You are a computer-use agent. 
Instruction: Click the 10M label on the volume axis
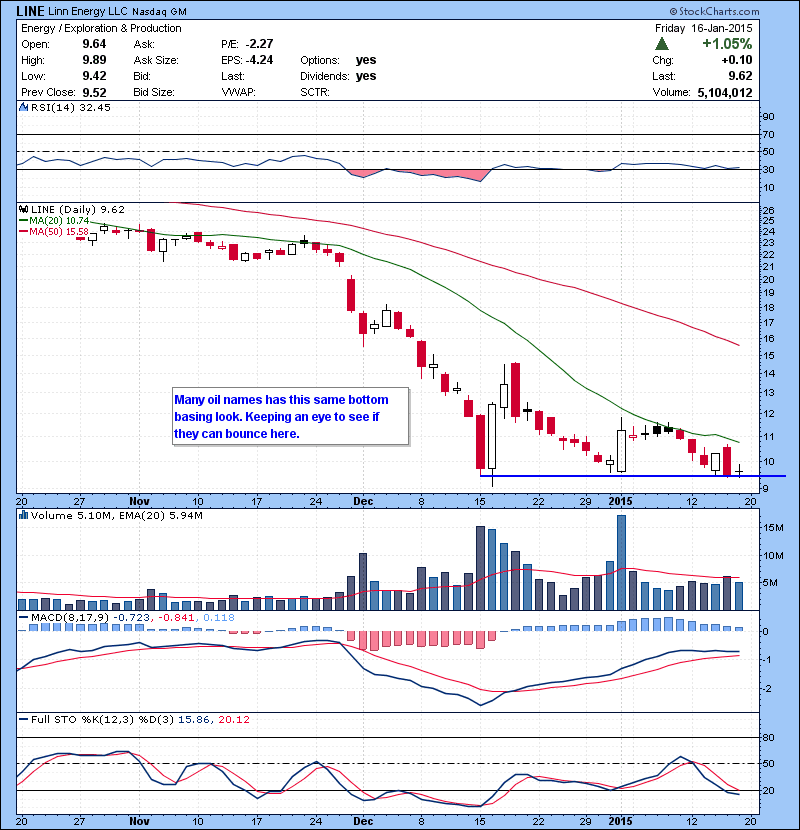tap(773, 555)
